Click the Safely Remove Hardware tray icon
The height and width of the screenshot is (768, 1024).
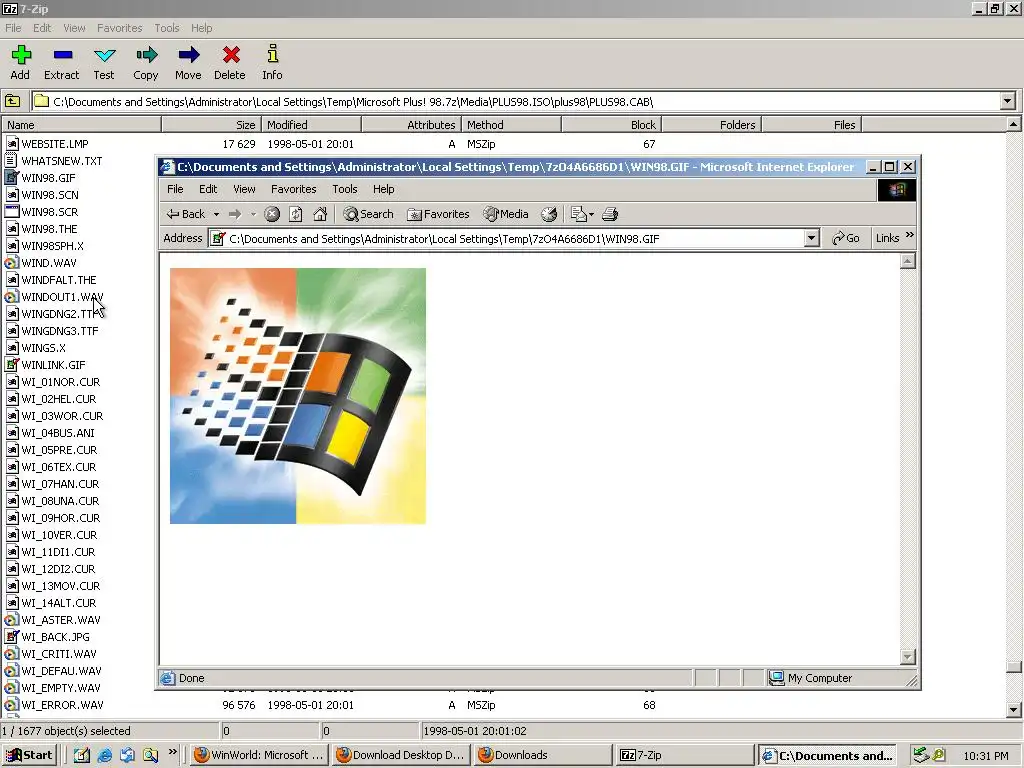click(x=921, y=755)
